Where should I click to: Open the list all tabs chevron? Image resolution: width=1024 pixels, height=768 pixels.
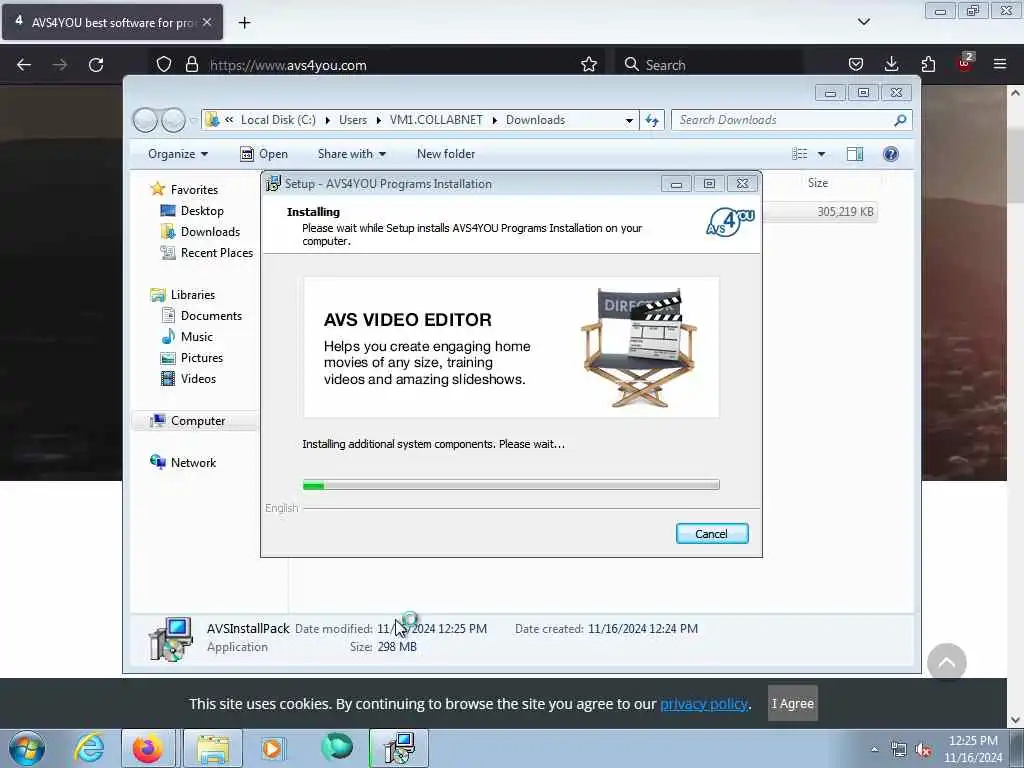pos(863,22)
